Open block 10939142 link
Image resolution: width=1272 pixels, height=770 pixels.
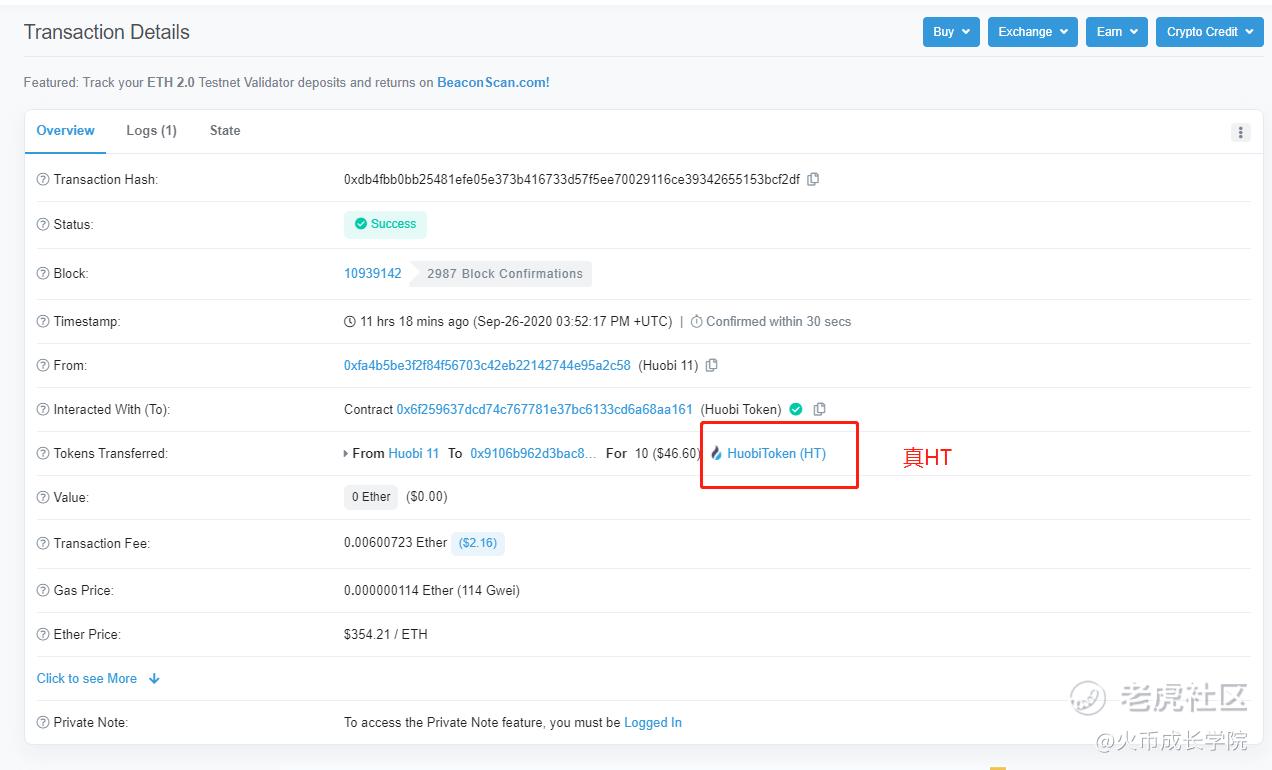point(373,273)
